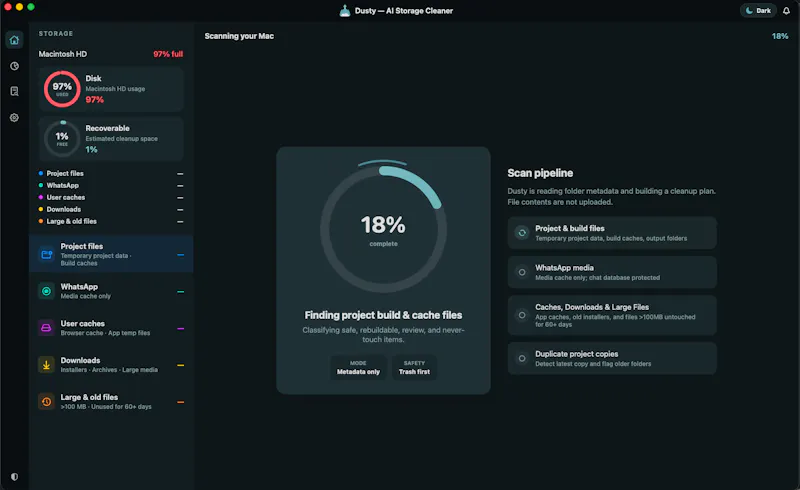Click the 18% indicator at top right

click(780, 36)
